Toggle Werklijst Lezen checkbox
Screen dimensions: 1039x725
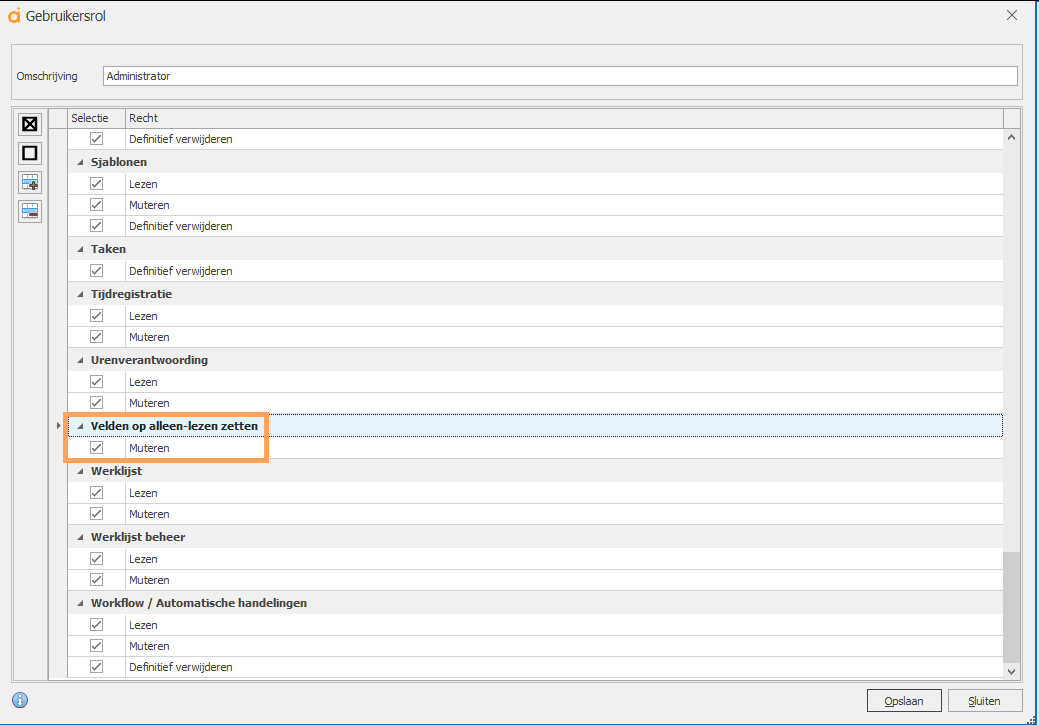[x=97, y=492]
